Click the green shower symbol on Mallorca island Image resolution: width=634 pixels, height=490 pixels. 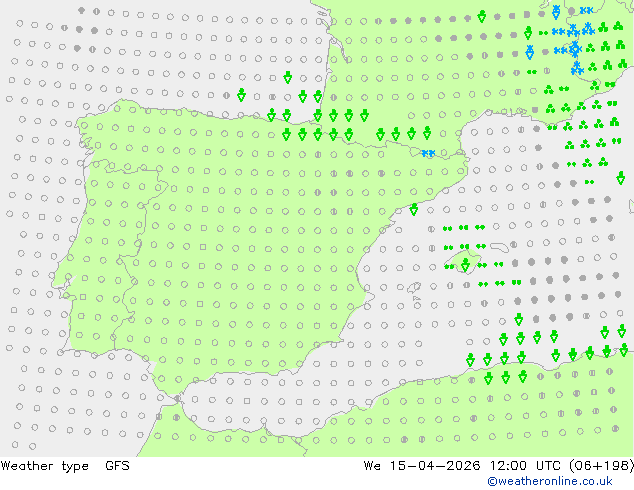click(465, 265)
